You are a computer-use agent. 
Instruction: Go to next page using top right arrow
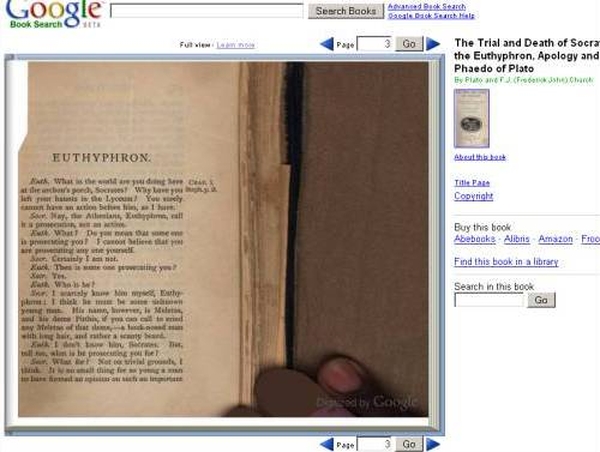tap(433, 44)
